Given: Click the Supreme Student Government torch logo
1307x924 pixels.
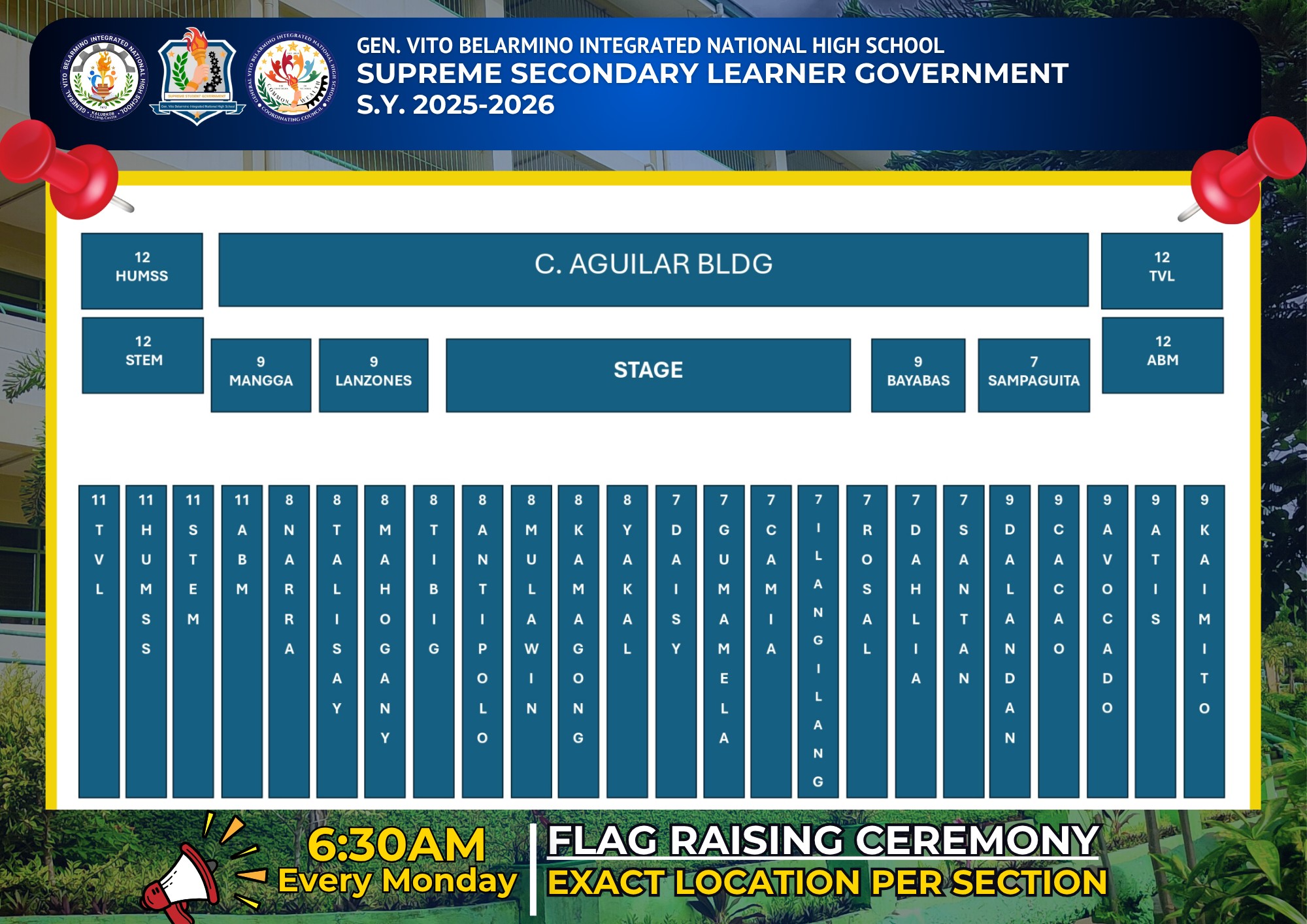Looking at the screenshot, I should 197,76.
